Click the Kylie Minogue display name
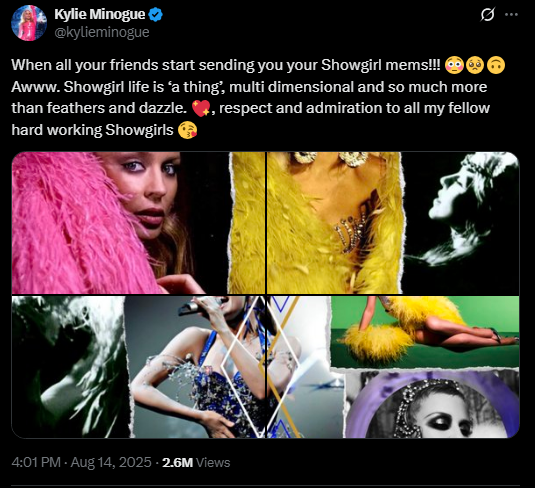This screenshot has width=535, height=488. (100, 15)
